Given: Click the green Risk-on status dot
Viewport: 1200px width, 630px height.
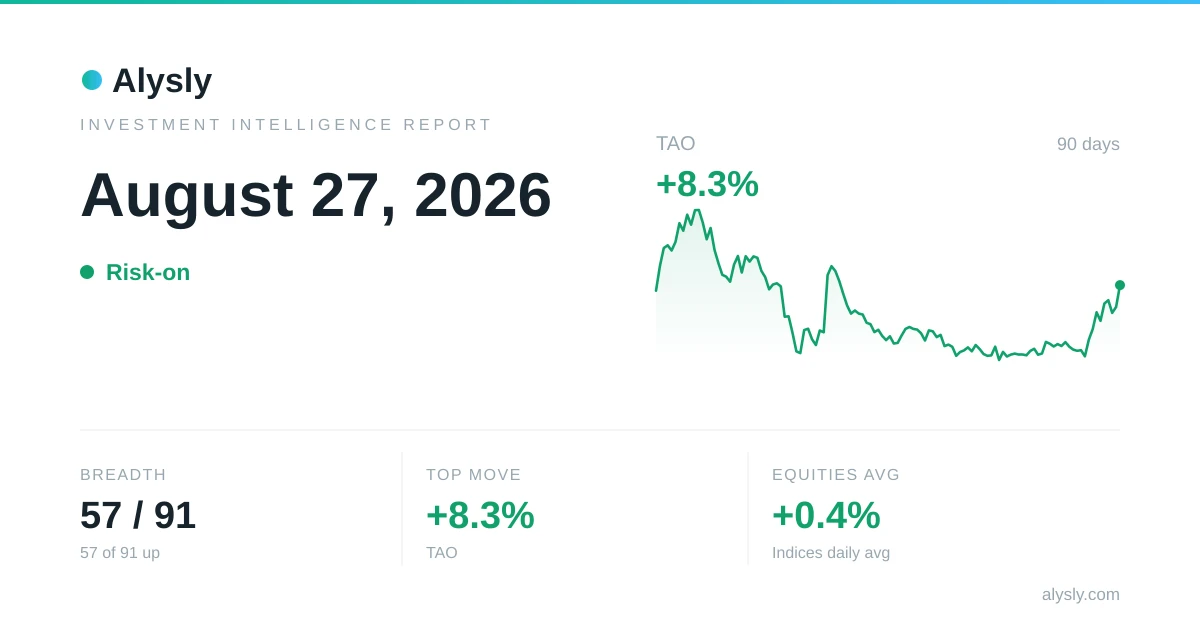Looking at the screenshot, I should pyautogui.click(x=87, y=272).
